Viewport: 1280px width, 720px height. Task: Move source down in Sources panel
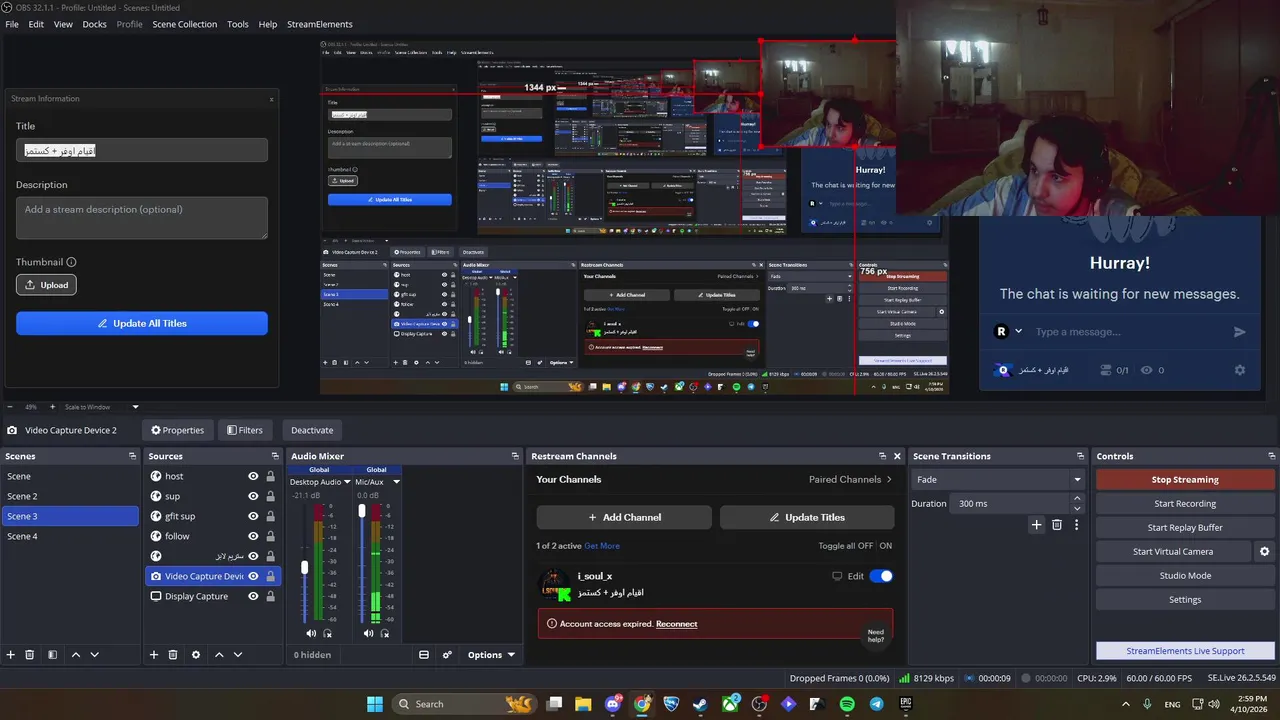click(238, 655)
